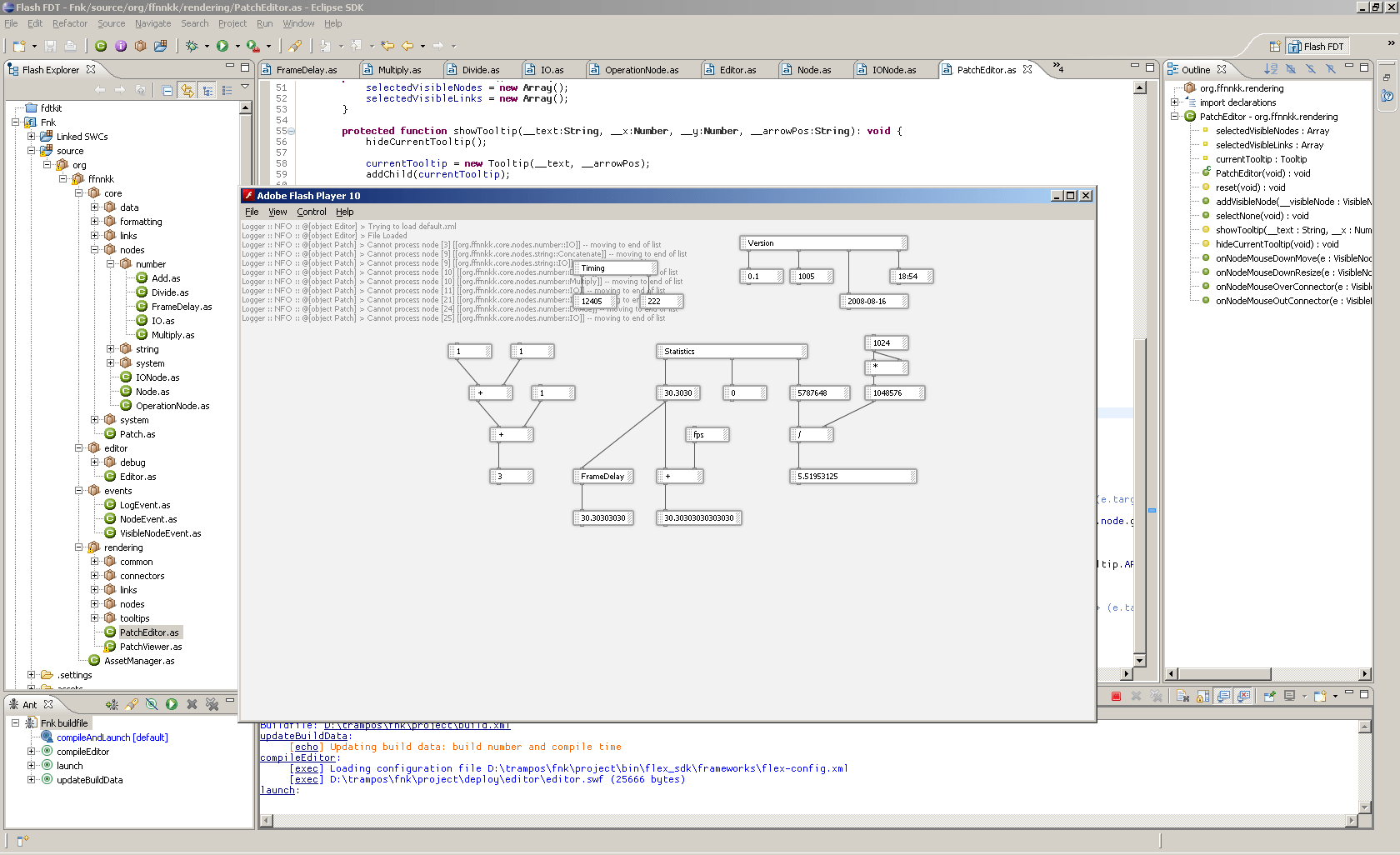Click the launch link in console output
The image size is (1400, 855).
pyautogui.click(x=277, y=790)
